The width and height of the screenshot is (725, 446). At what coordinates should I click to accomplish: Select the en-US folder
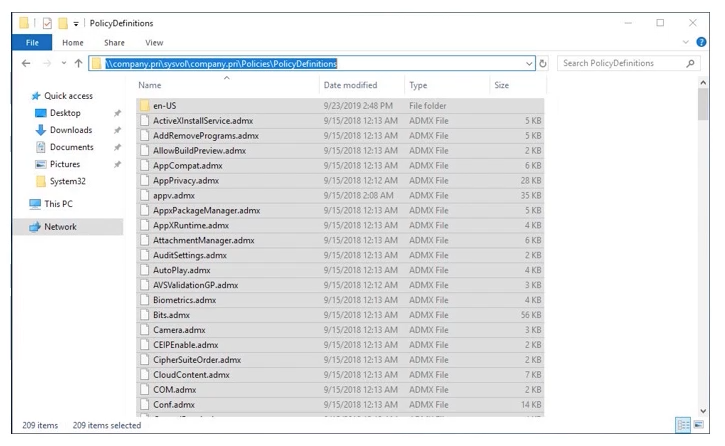pyautogui.click(x=165, y=105)
